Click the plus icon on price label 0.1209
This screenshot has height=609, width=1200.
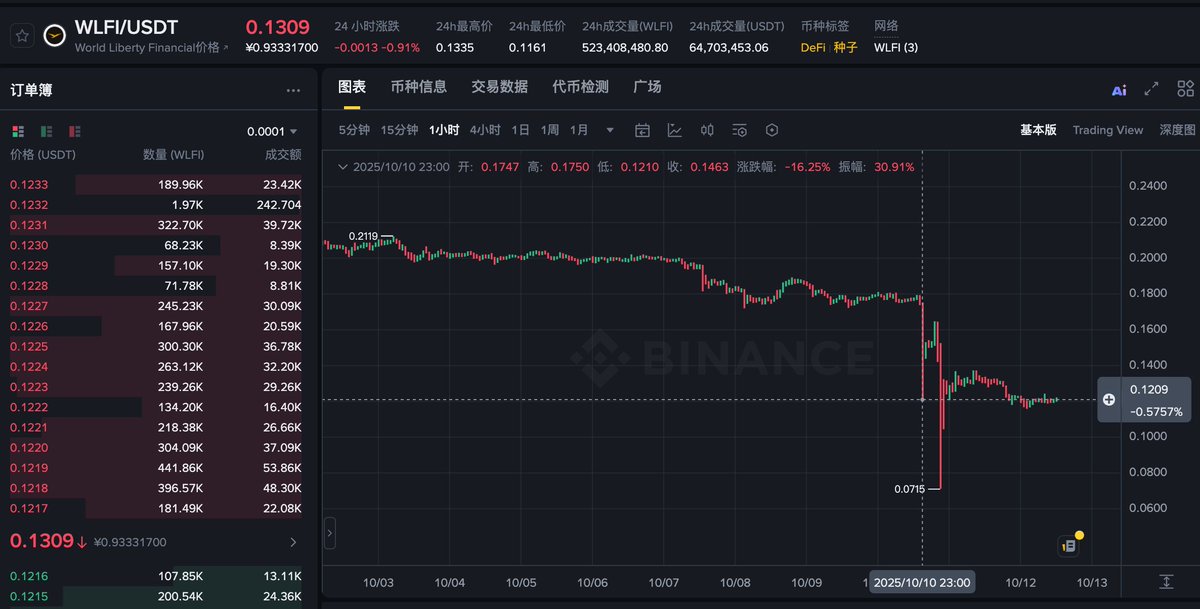pos(1109,399)
